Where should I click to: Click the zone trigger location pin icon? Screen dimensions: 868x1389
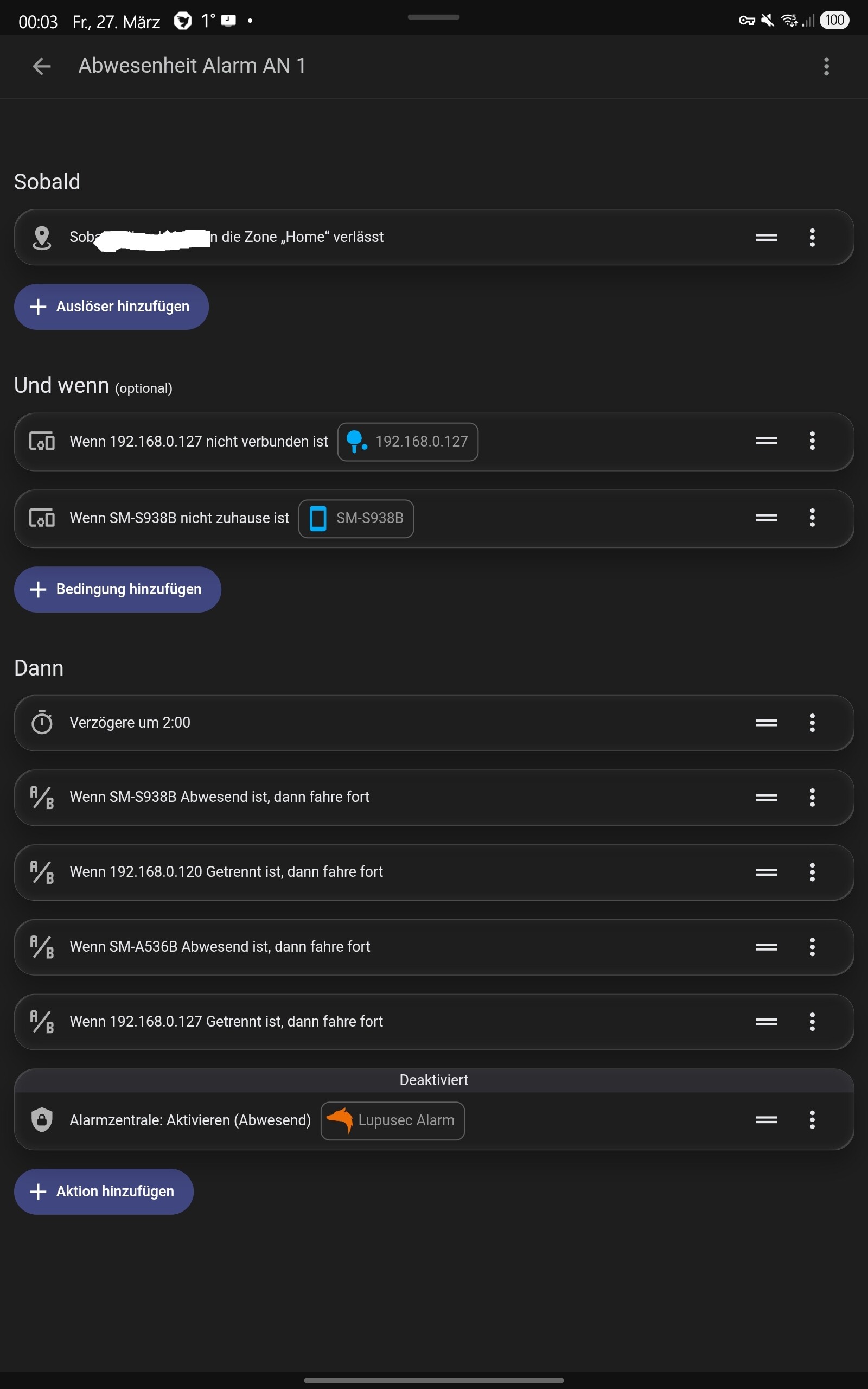pos(42,238)
